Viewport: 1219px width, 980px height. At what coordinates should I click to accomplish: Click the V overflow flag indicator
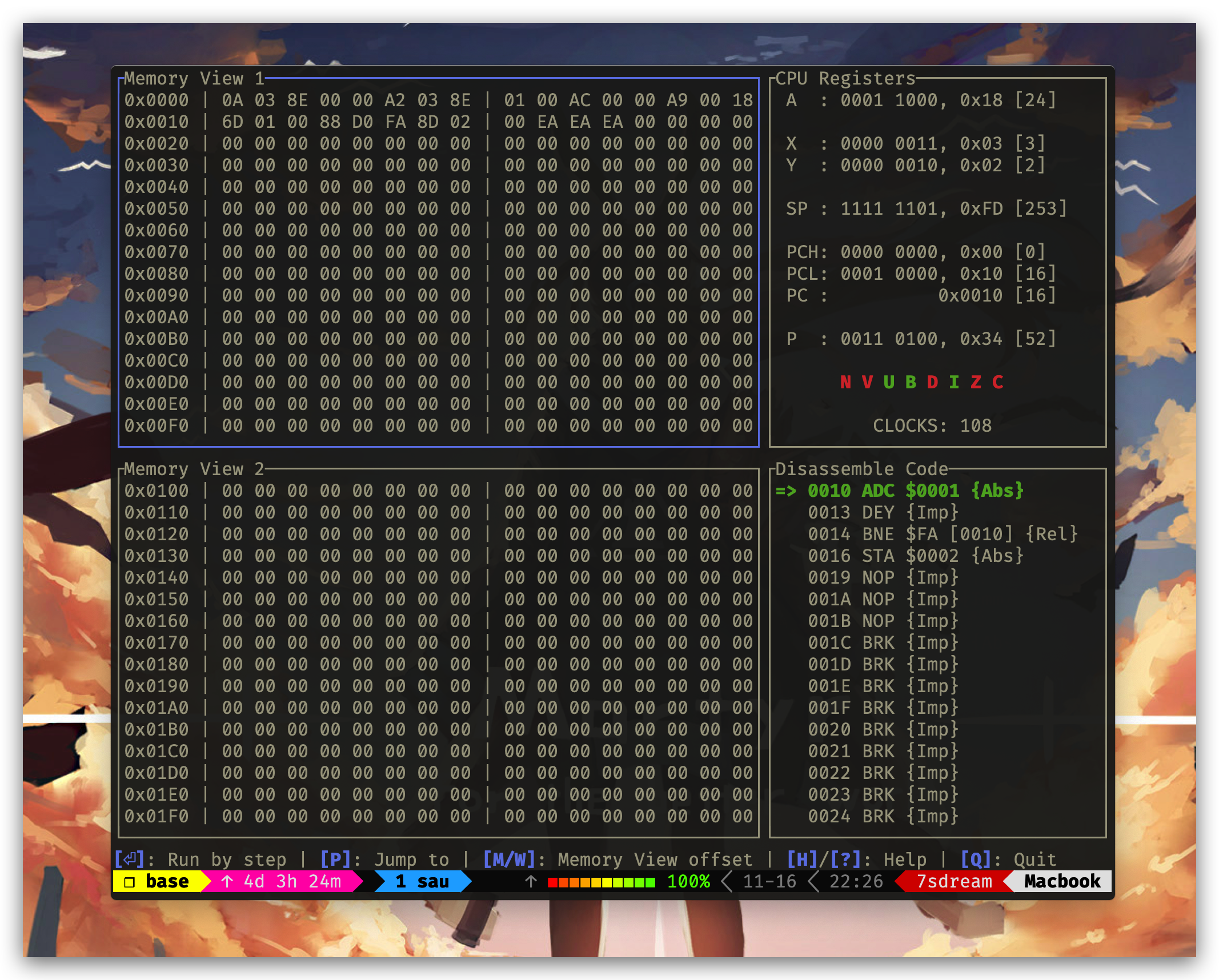(867, 382)
